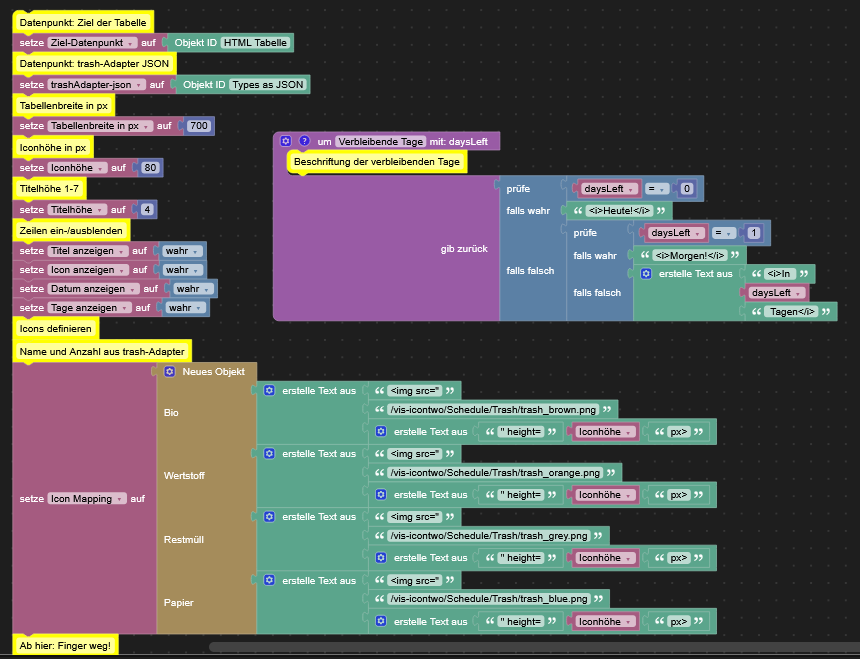Viewport: 860px width, 659px height.
Task: Open the trashAdapter-json variable dropdown
Action: pos(97,84)
